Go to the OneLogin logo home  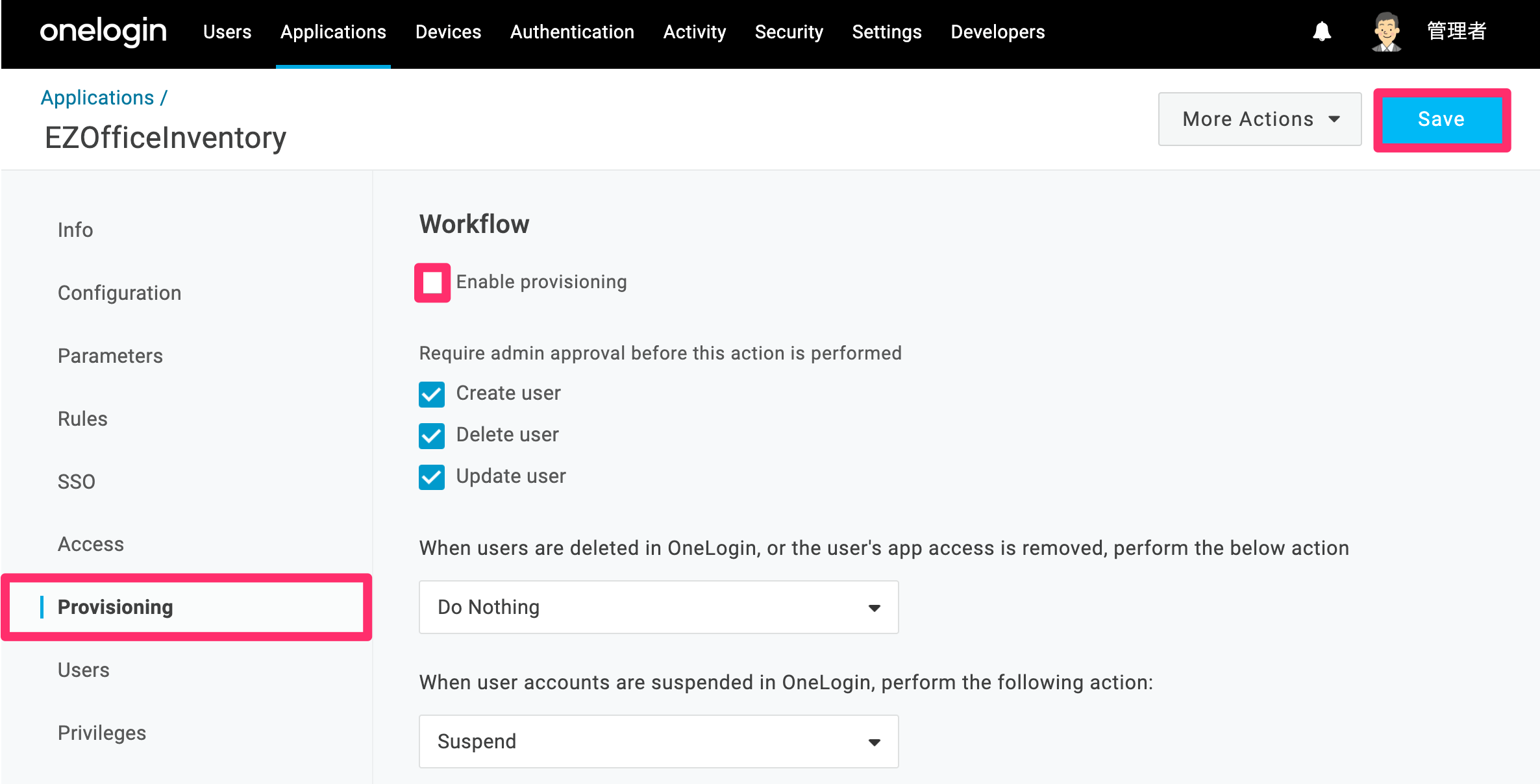(103, 31)
